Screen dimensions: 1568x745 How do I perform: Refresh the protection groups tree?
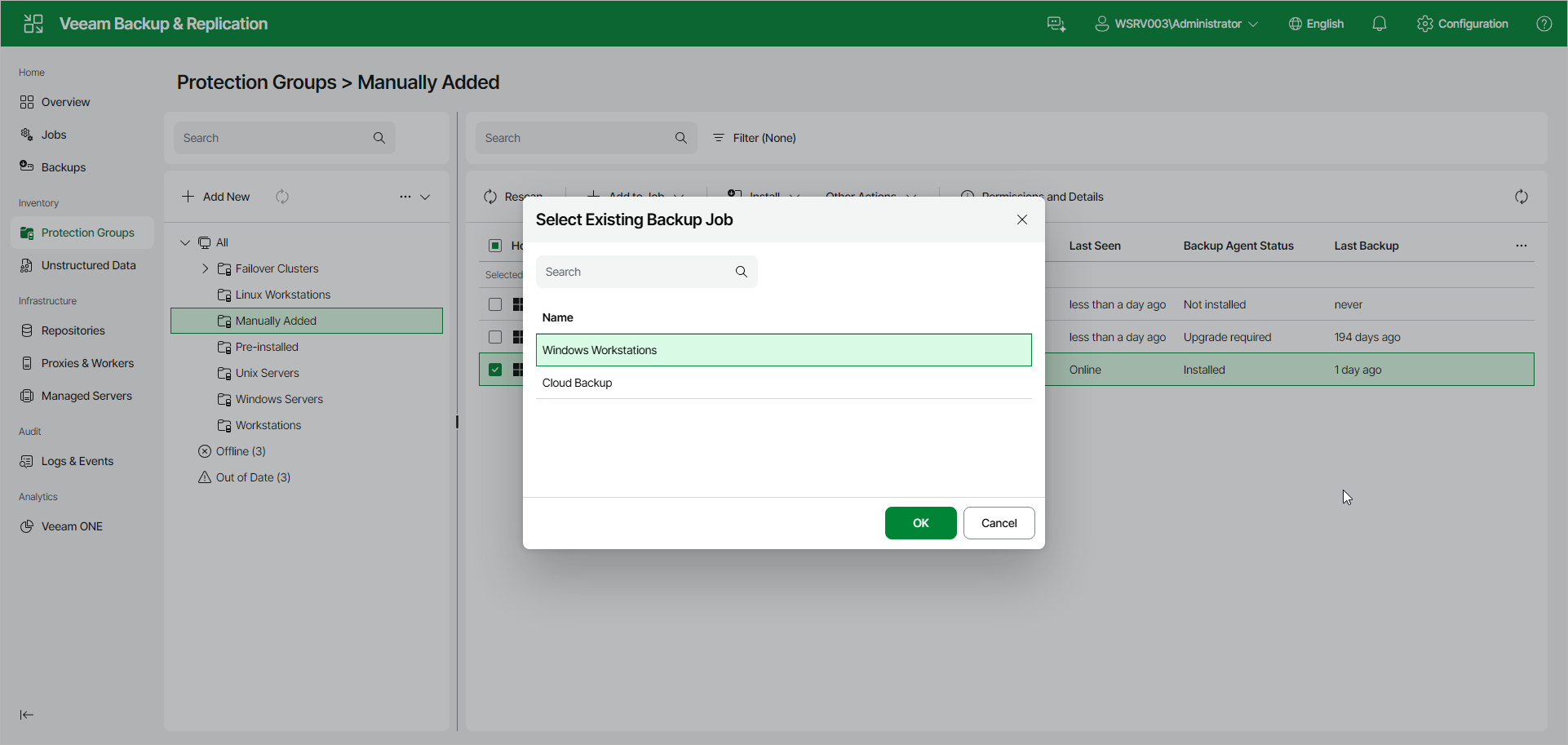tap(282, 197)
